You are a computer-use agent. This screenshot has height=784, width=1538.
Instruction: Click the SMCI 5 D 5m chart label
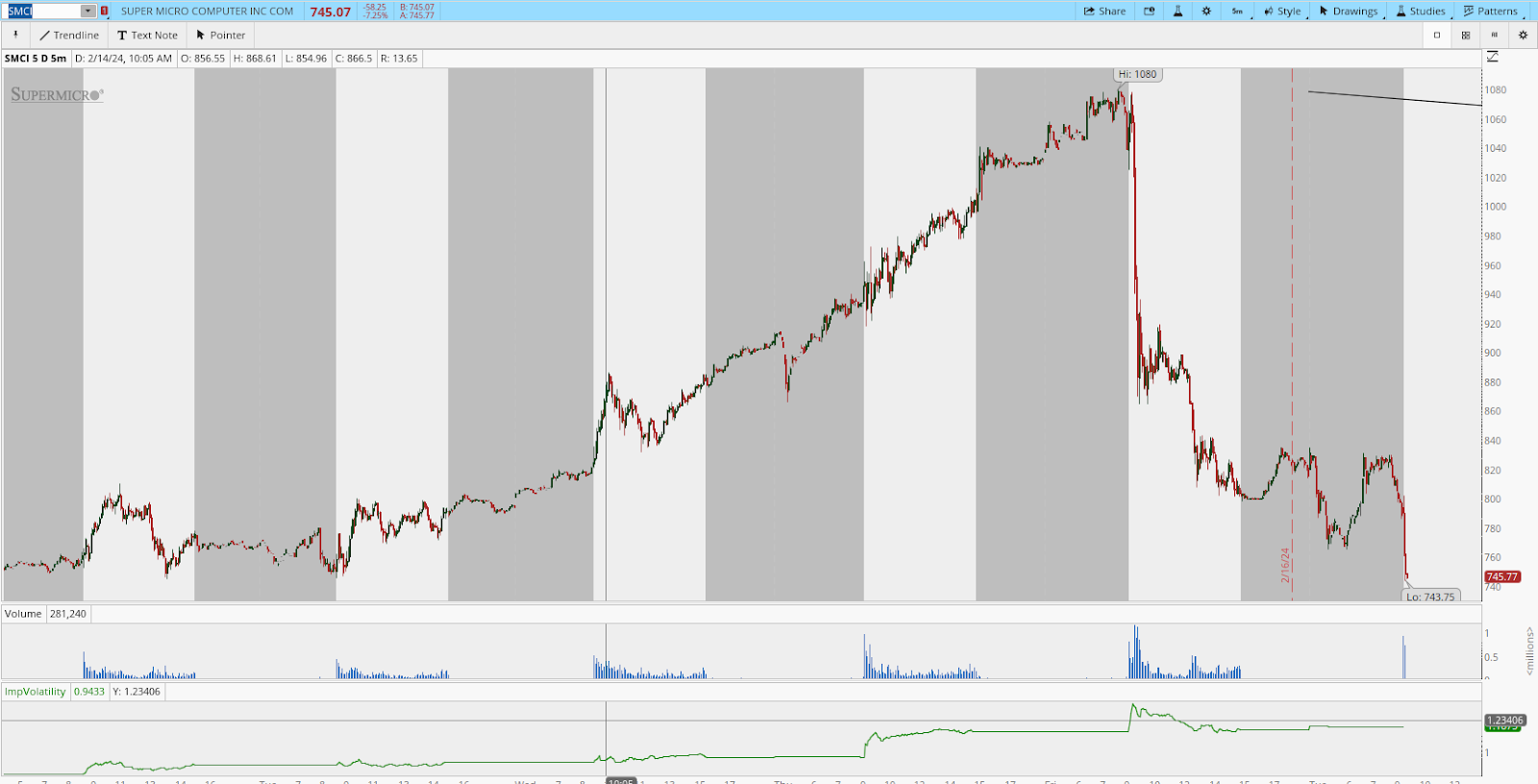tap(36, 59)
